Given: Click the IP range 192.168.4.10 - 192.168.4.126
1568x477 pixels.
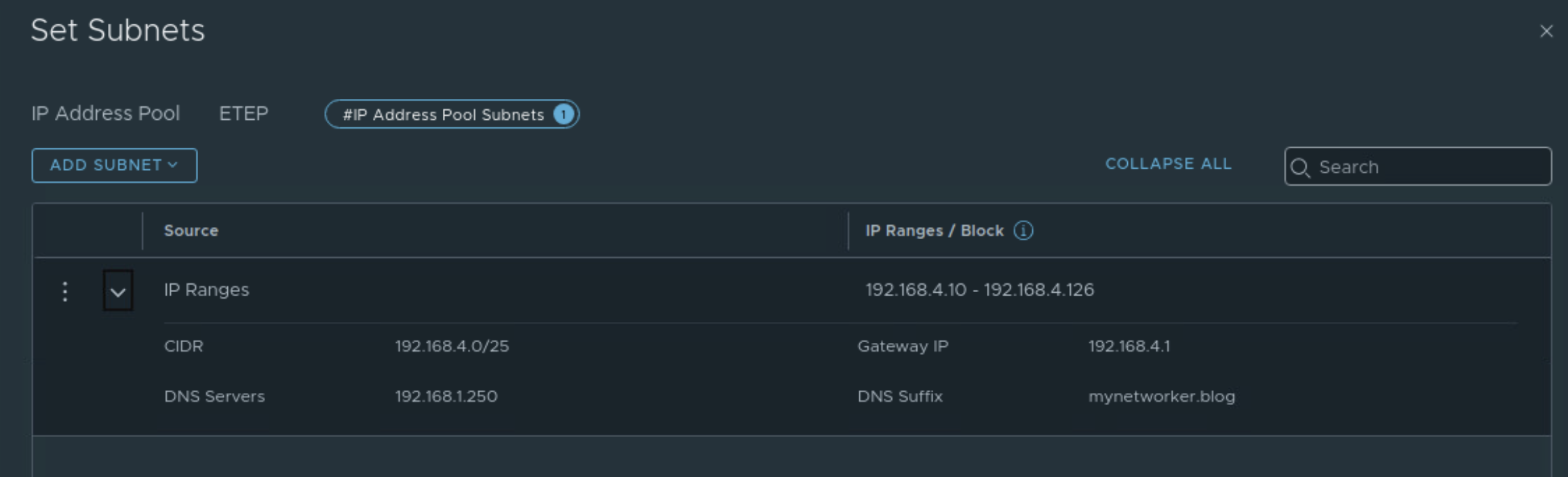Looking at the screenshot, I should [979, 290].
